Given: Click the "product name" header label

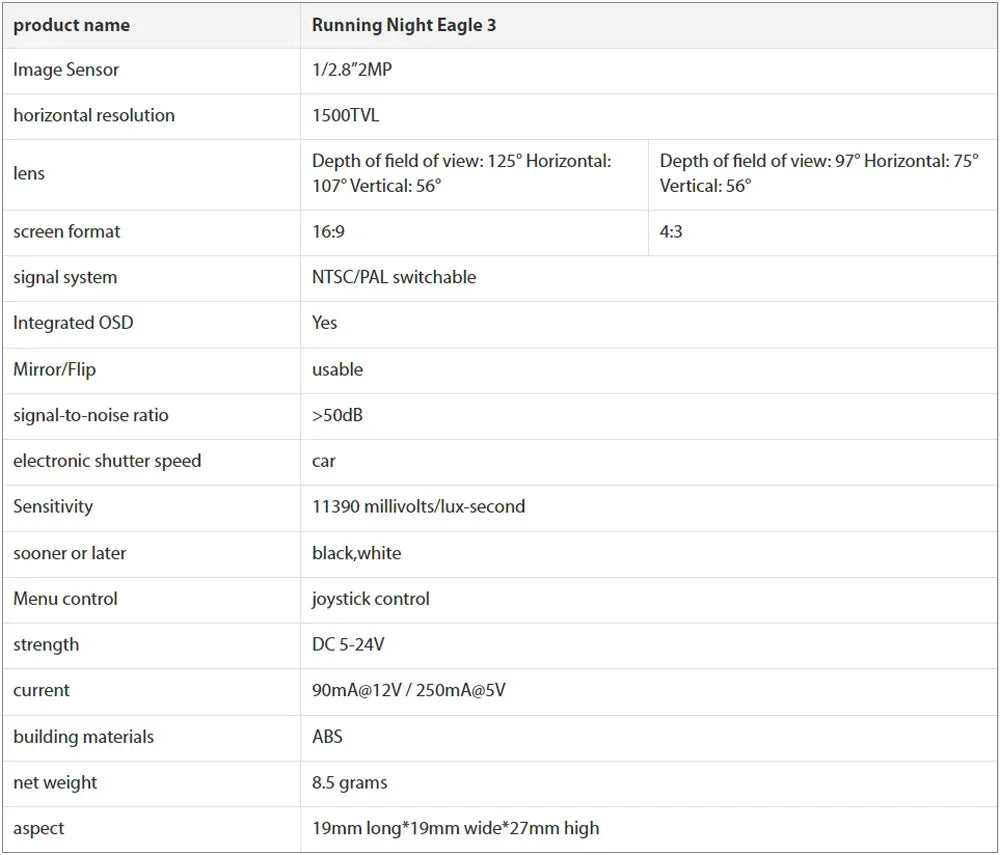Looking at the screenshot, I should coord(71,25).
